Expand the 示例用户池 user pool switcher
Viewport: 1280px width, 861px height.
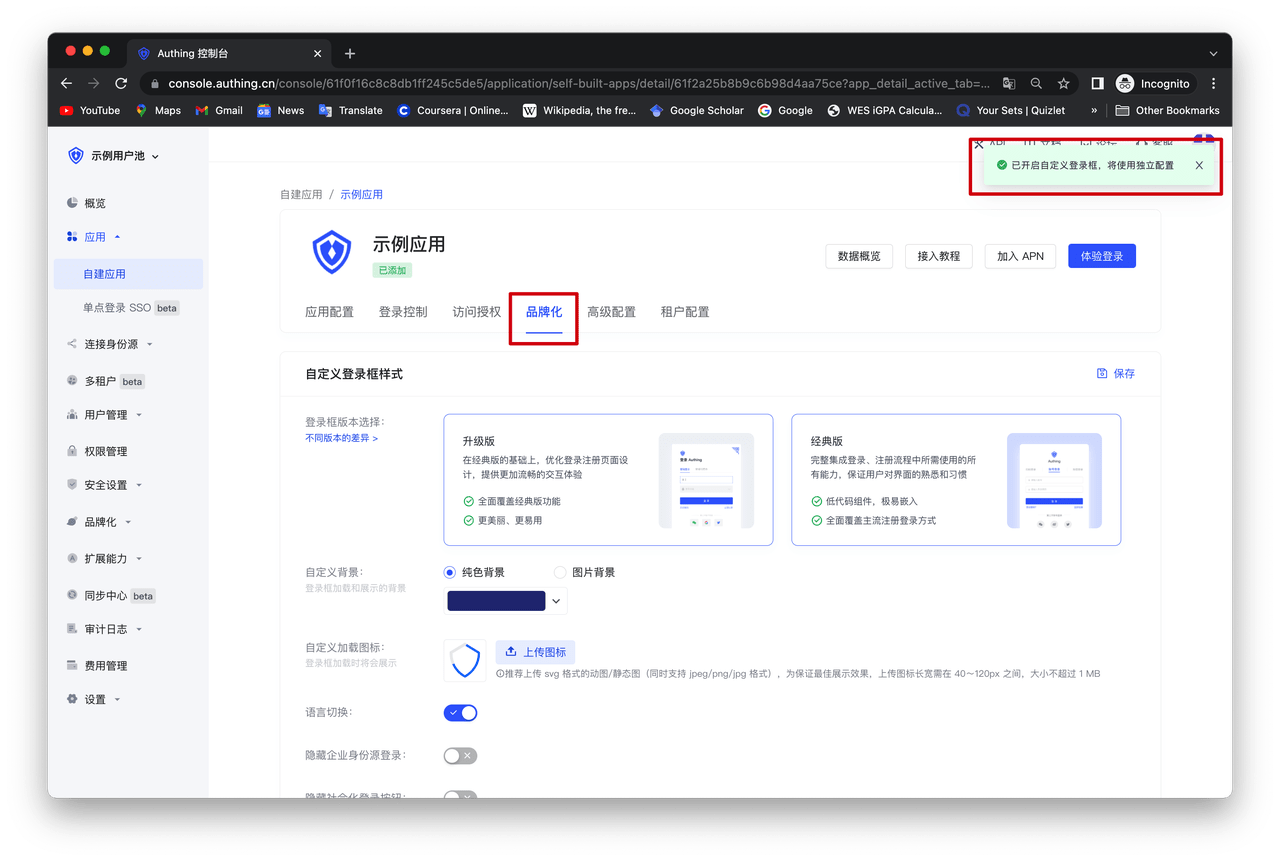(x=114, y=156)
